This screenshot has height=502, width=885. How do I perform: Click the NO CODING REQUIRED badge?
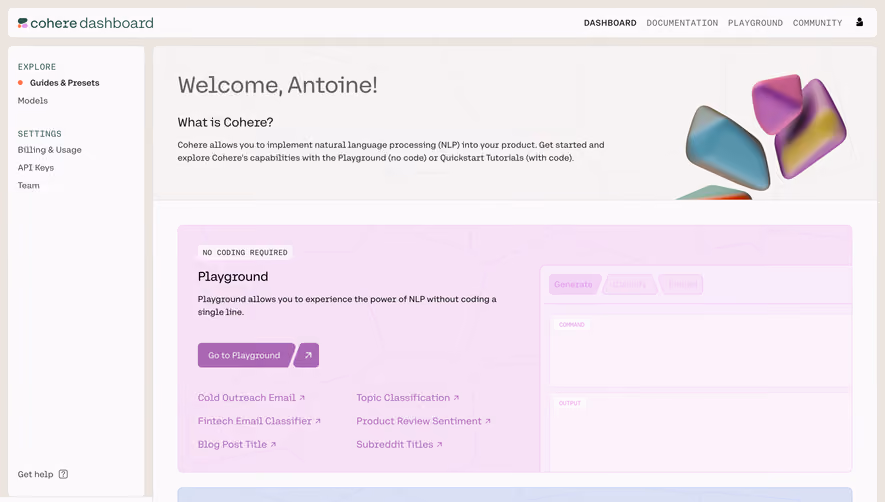[245, 252]
